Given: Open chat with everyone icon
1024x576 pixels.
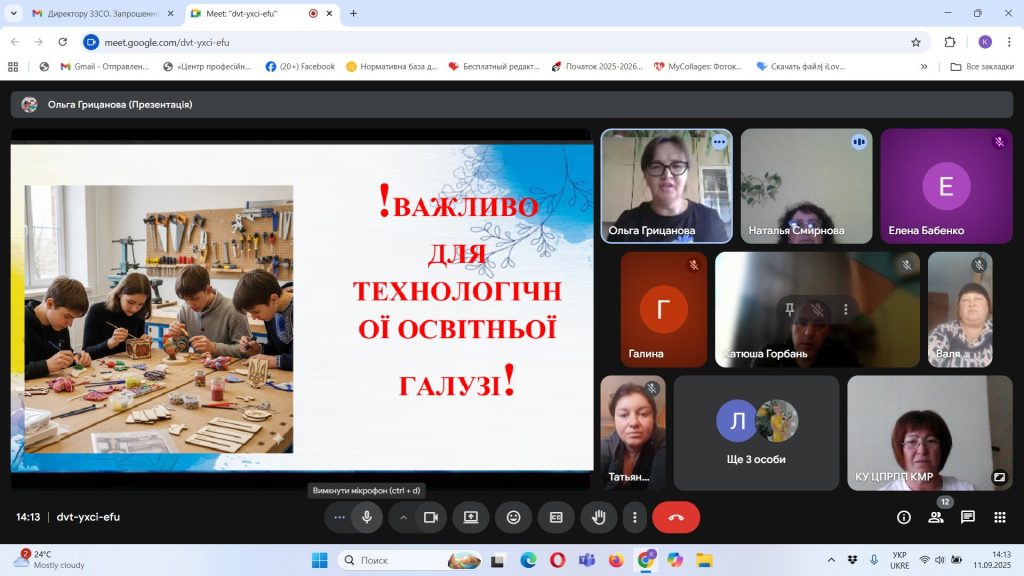Looking at the screenshot, I should (x=968, y=517).
